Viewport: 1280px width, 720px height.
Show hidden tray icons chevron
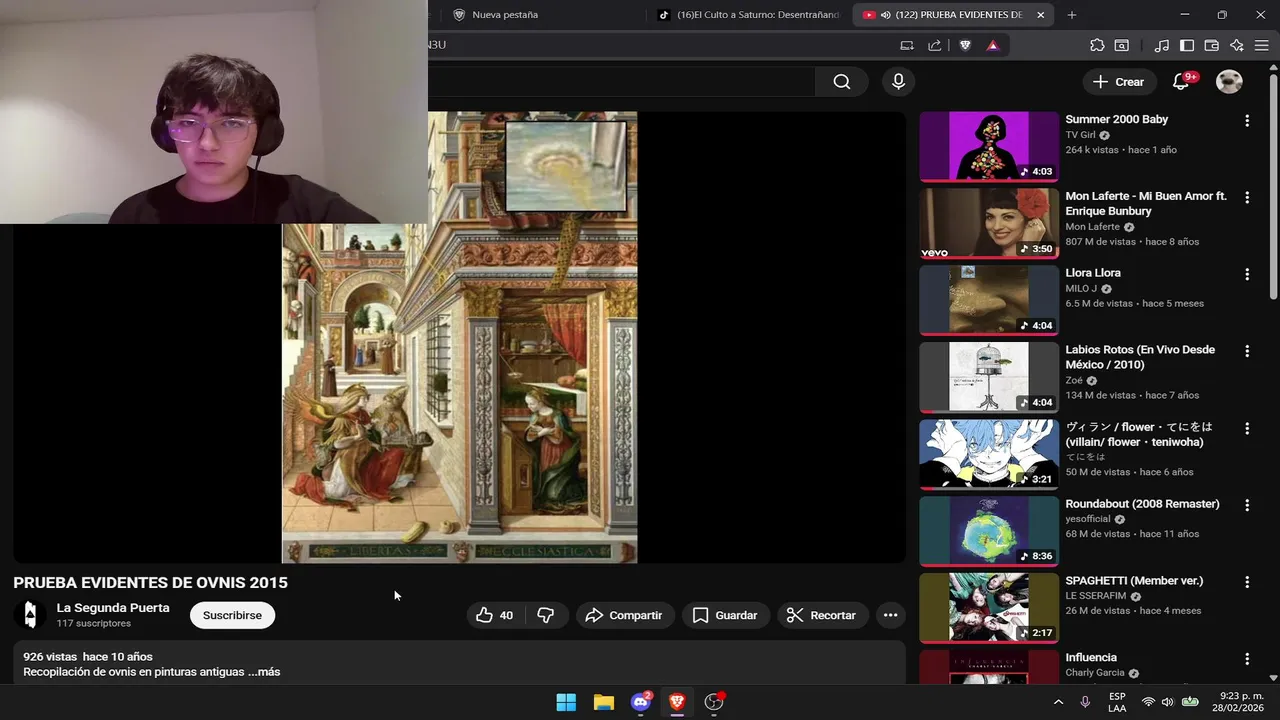click(1058, 702)
